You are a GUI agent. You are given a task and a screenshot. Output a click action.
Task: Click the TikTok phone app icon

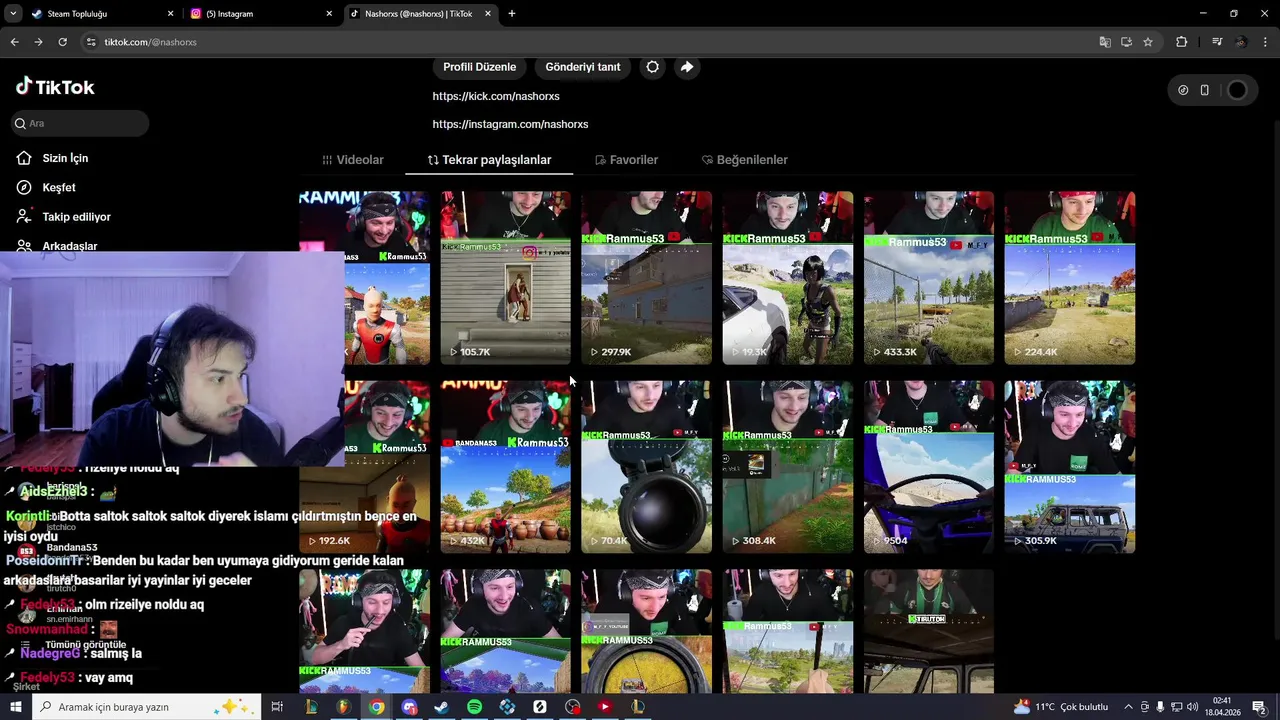[x=1204, y=90]
